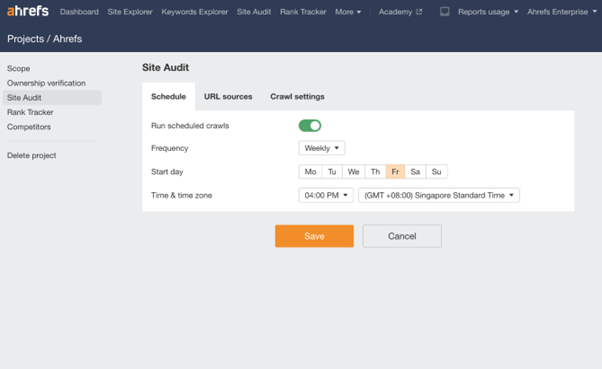602x369 pixels.
Task: Expand Reports usage dropdown
Action: [x=488, y=12]
